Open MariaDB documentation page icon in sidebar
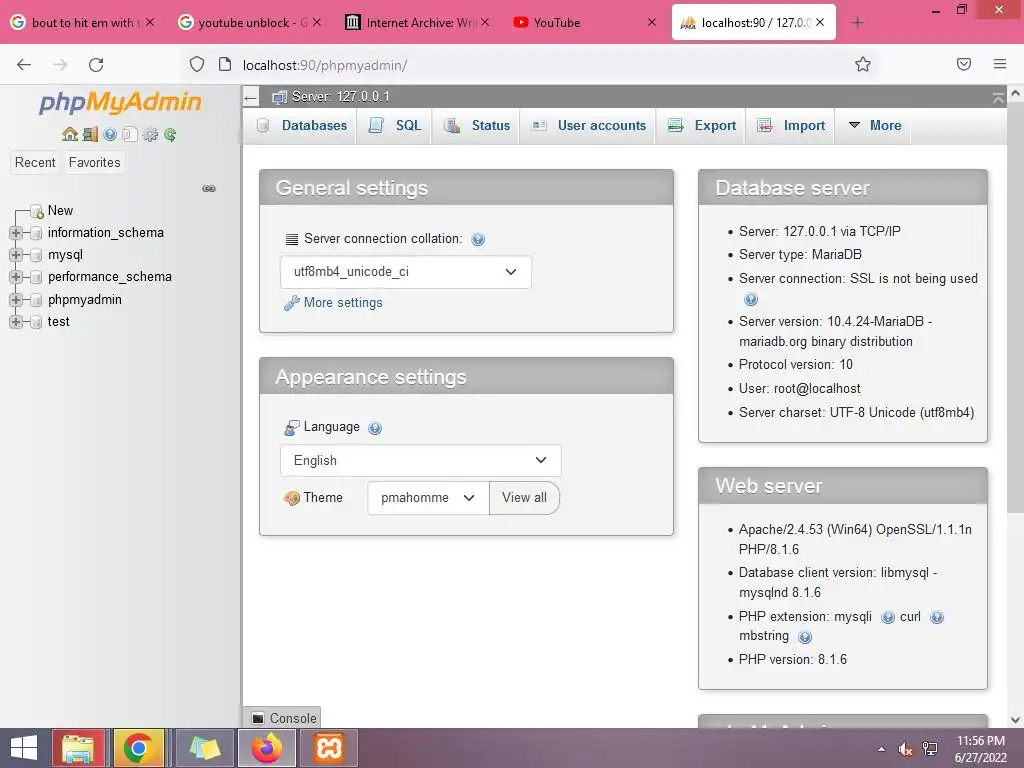 [x=130, y=135]
